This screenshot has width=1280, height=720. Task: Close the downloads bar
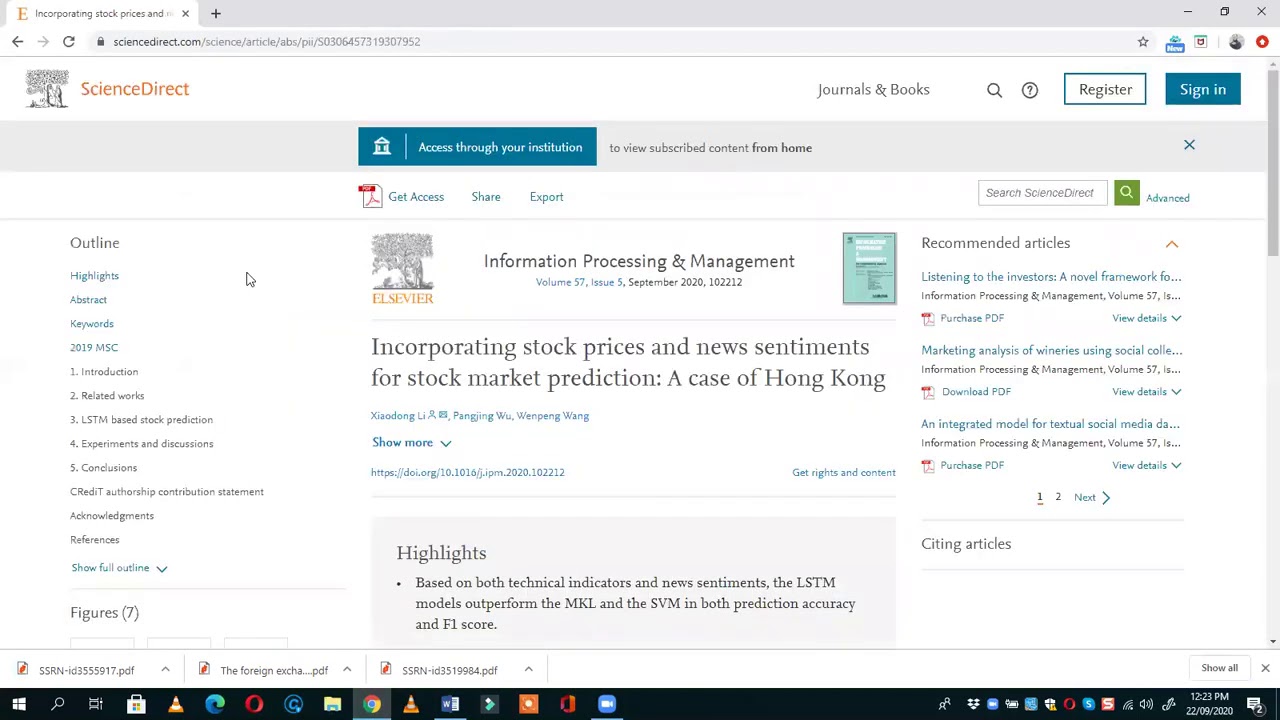1265,668
